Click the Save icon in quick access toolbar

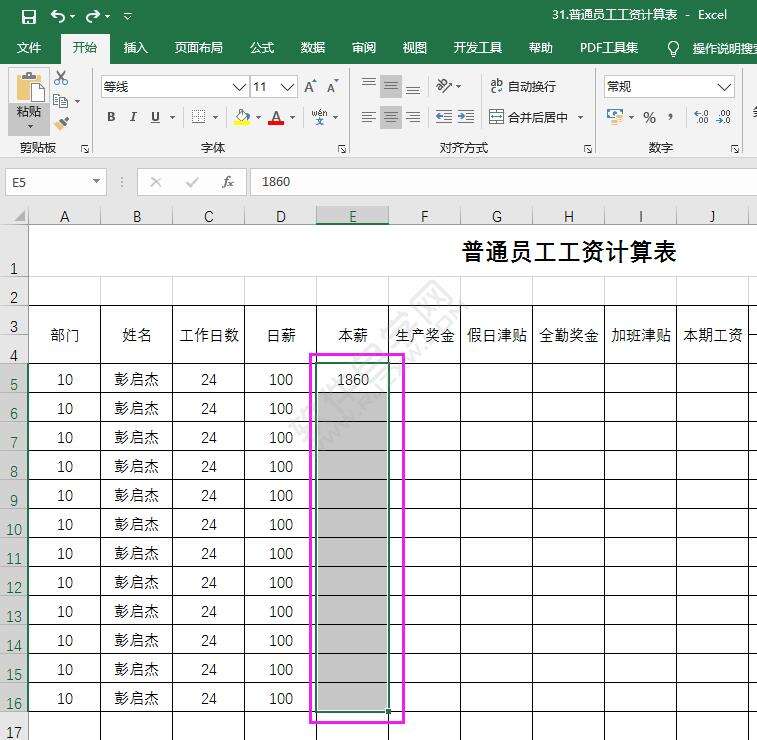click(28, 17)
